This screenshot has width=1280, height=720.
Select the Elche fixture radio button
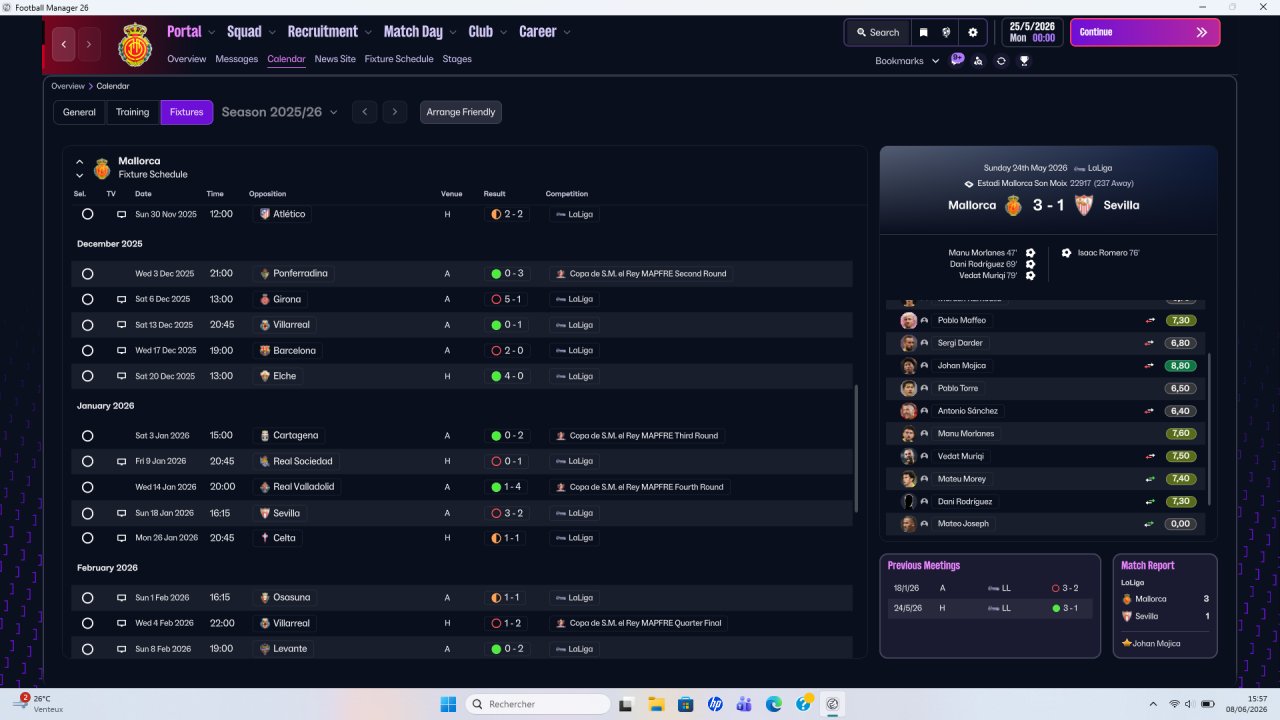pyautogui.click(x=87, y=376)
